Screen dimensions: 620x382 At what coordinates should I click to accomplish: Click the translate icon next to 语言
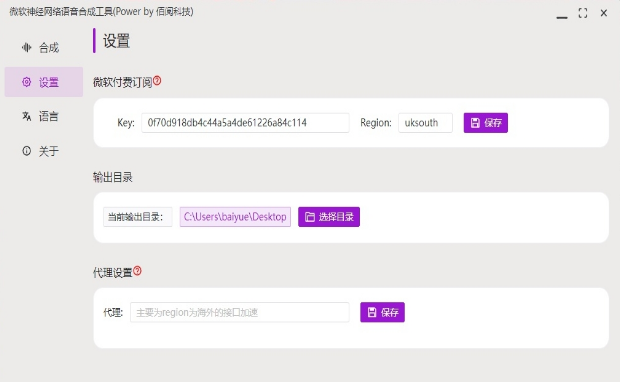[26, 116]
